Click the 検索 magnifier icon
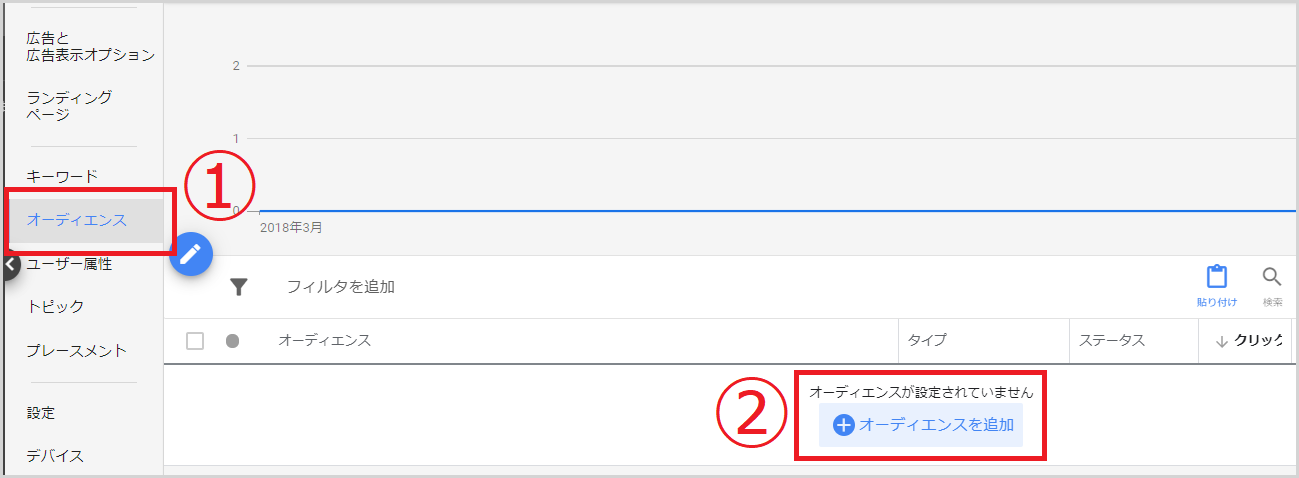The image size is (1299, 478). point(1272,278)
